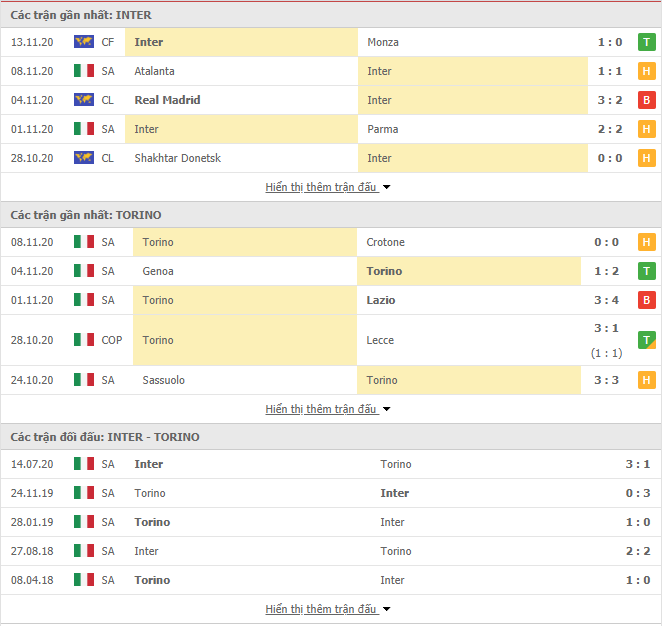
Task: Select the 24.11.19 Torino vs Inter row
Action: [x=331, y=493]
